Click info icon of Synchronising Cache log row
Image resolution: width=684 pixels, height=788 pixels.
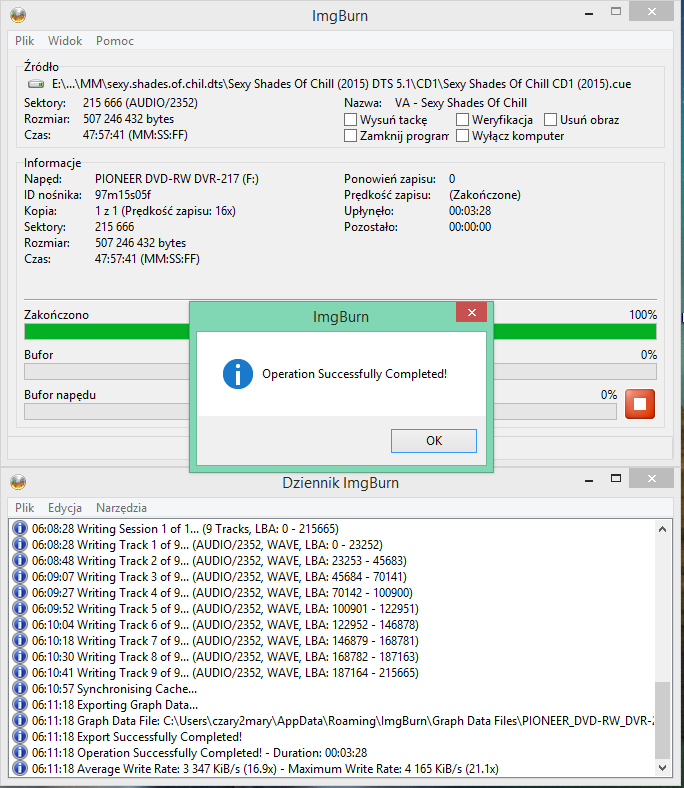pos(20,689)
